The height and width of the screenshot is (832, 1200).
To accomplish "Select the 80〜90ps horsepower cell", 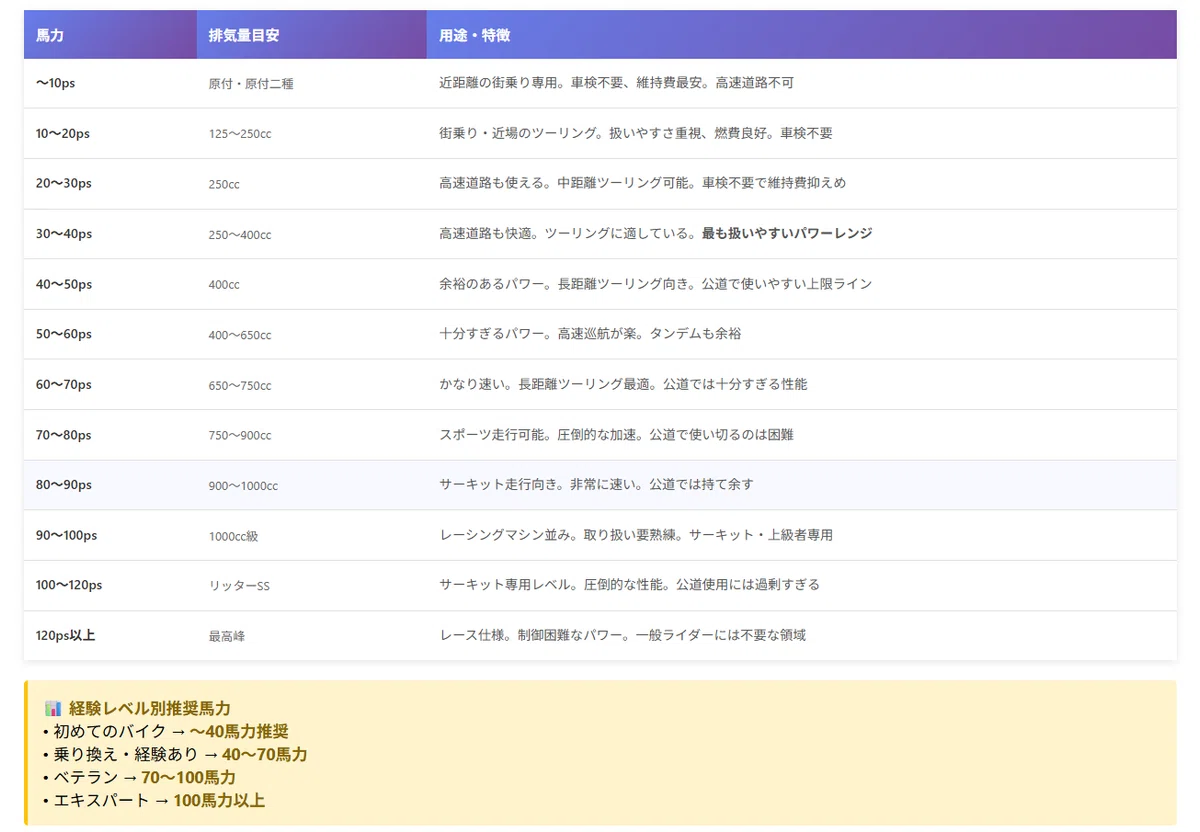I will click(x=110, y=485).
